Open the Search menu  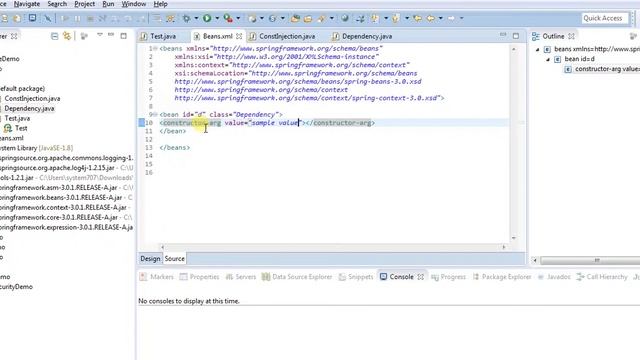(x=57, y=4)
